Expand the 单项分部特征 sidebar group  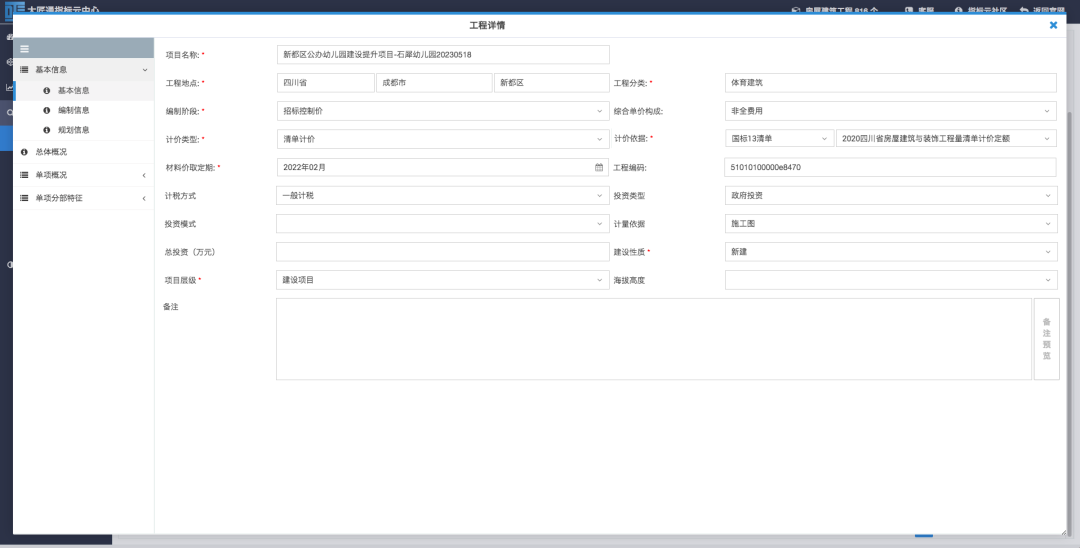83,198
